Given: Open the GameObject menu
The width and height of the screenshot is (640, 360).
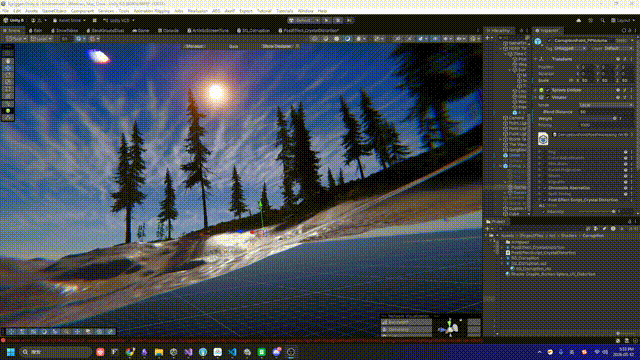Looking at the screenshot, I should point(54,11).
